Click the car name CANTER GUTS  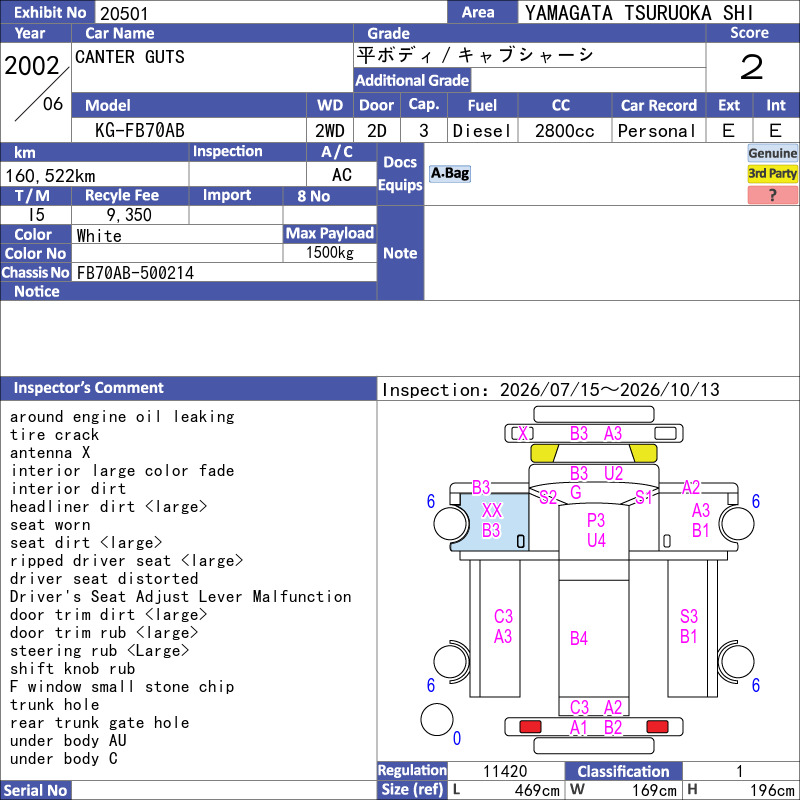(130, 57)
